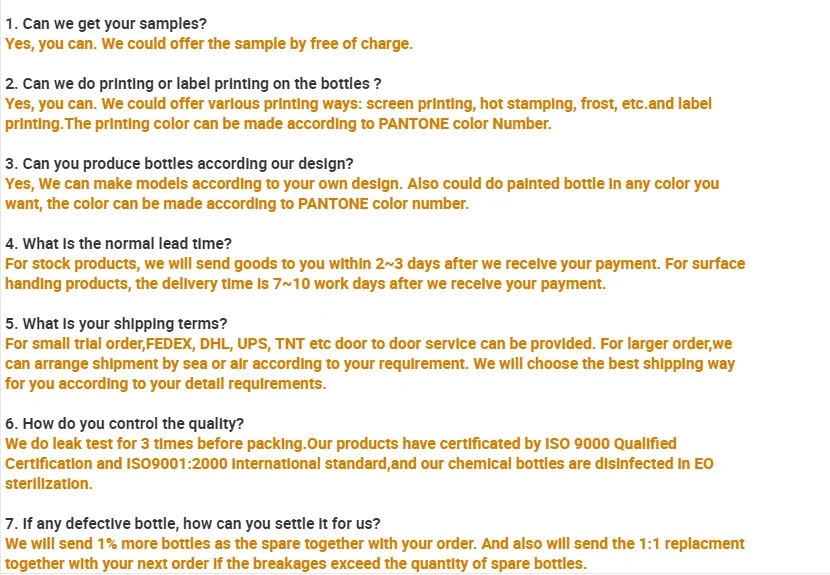Click the line mentioning FEDEX, DHL, UPS, TNT

pyautogui.click(x=369, y=344)
